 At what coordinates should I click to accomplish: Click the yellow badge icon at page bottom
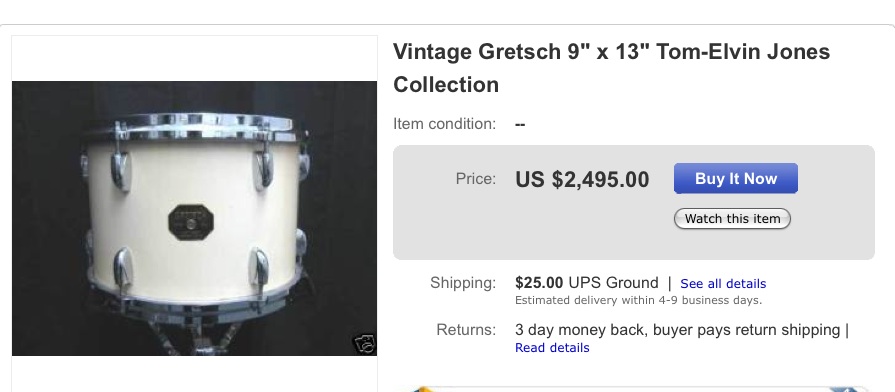pyautogui.click(x=422, y=389)
